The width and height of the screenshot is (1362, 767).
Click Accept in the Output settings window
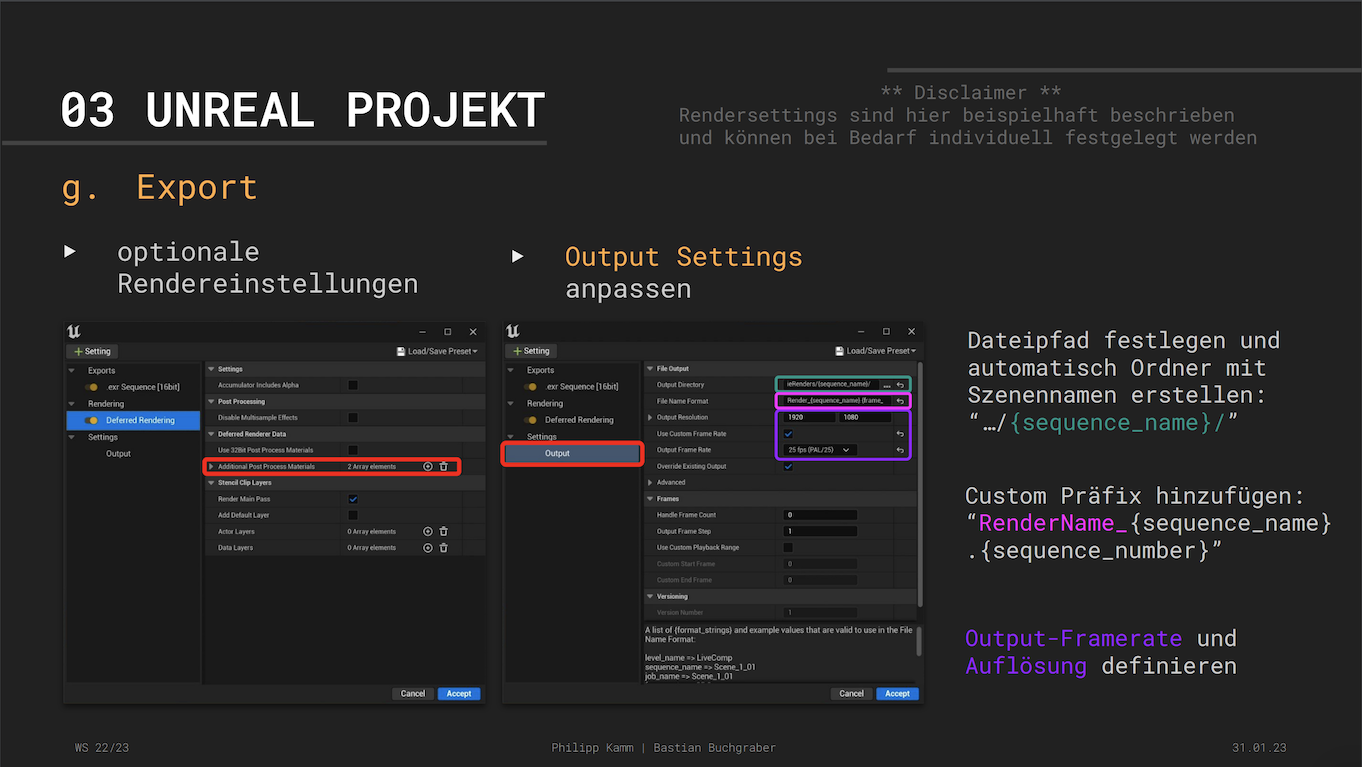pos(897,693)
